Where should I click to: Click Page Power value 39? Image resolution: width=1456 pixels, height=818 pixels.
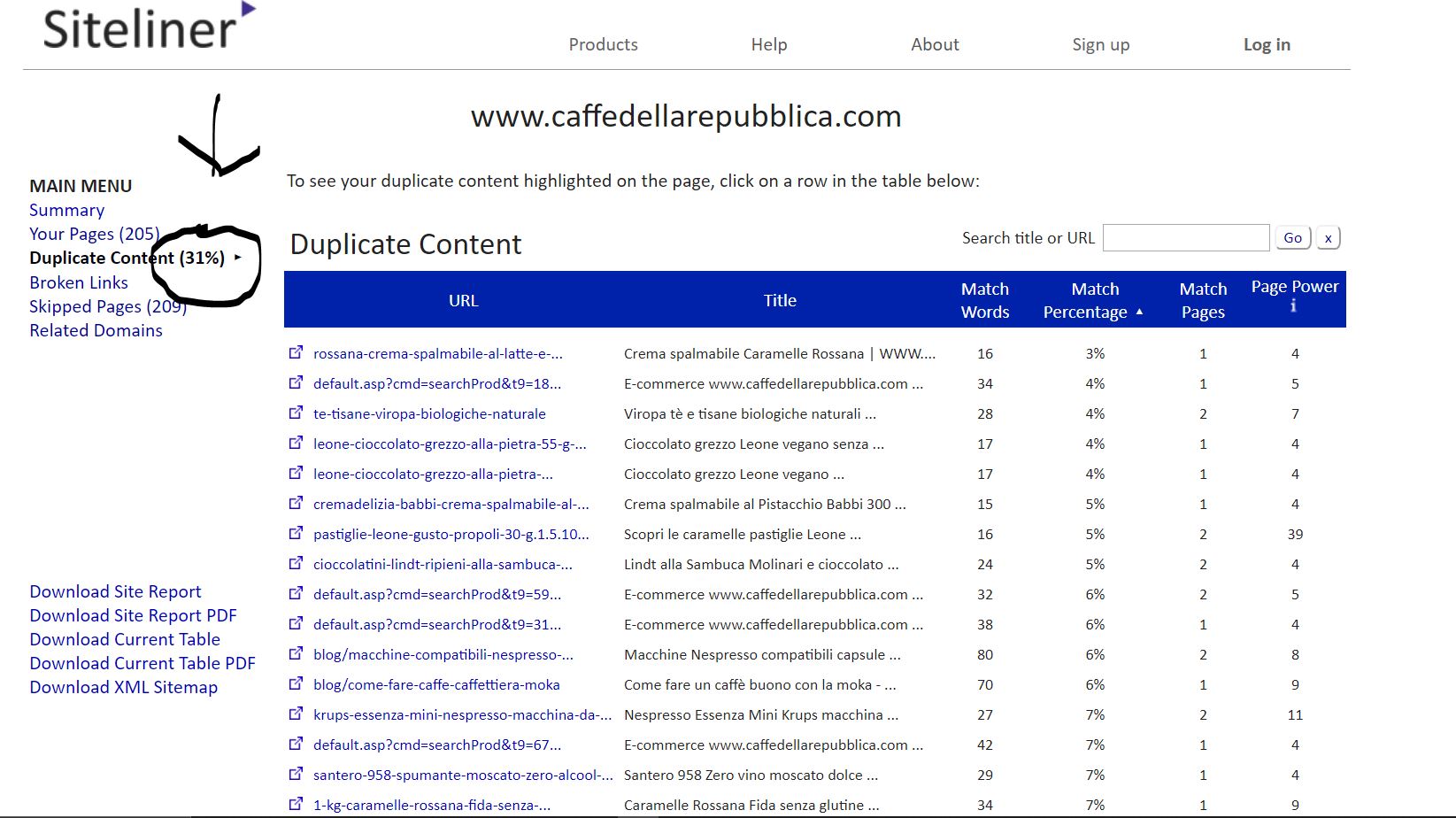coord(1295,534)
